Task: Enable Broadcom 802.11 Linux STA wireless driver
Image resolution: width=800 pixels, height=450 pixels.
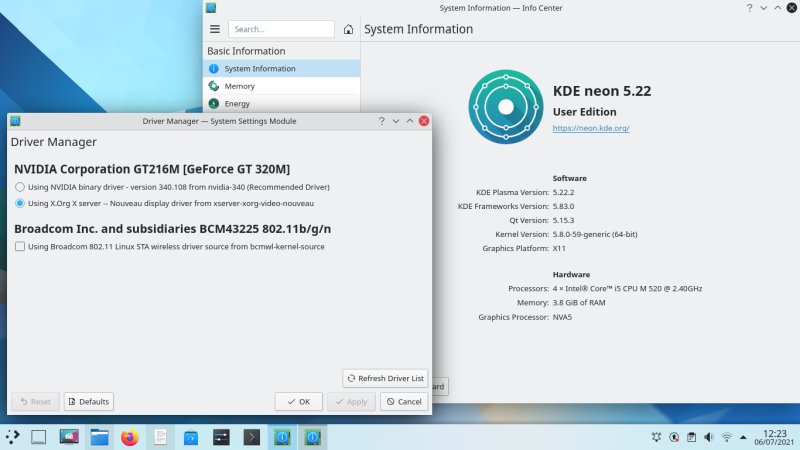Action: click(x=20, y=246)
